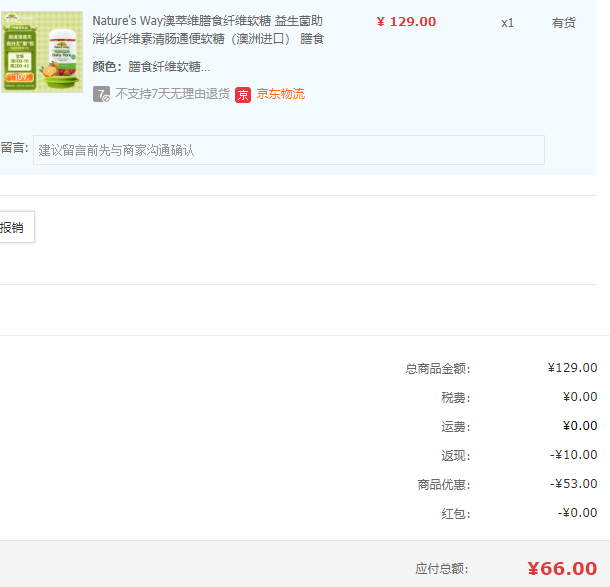610x587 pixels.
Task: Click the 7-day no-return policy icon
Action: pyautogui.click(x=101, y=94)
